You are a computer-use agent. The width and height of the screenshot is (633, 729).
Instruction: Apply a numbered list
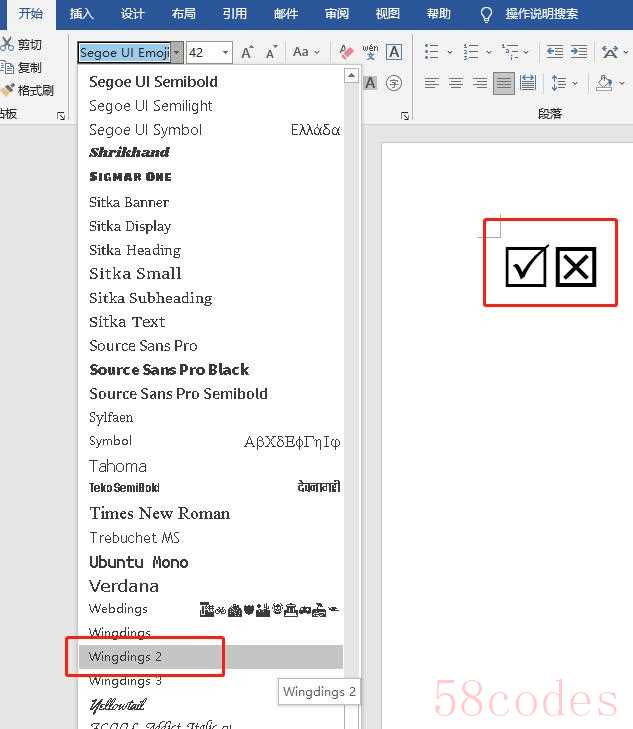point(471,52)
